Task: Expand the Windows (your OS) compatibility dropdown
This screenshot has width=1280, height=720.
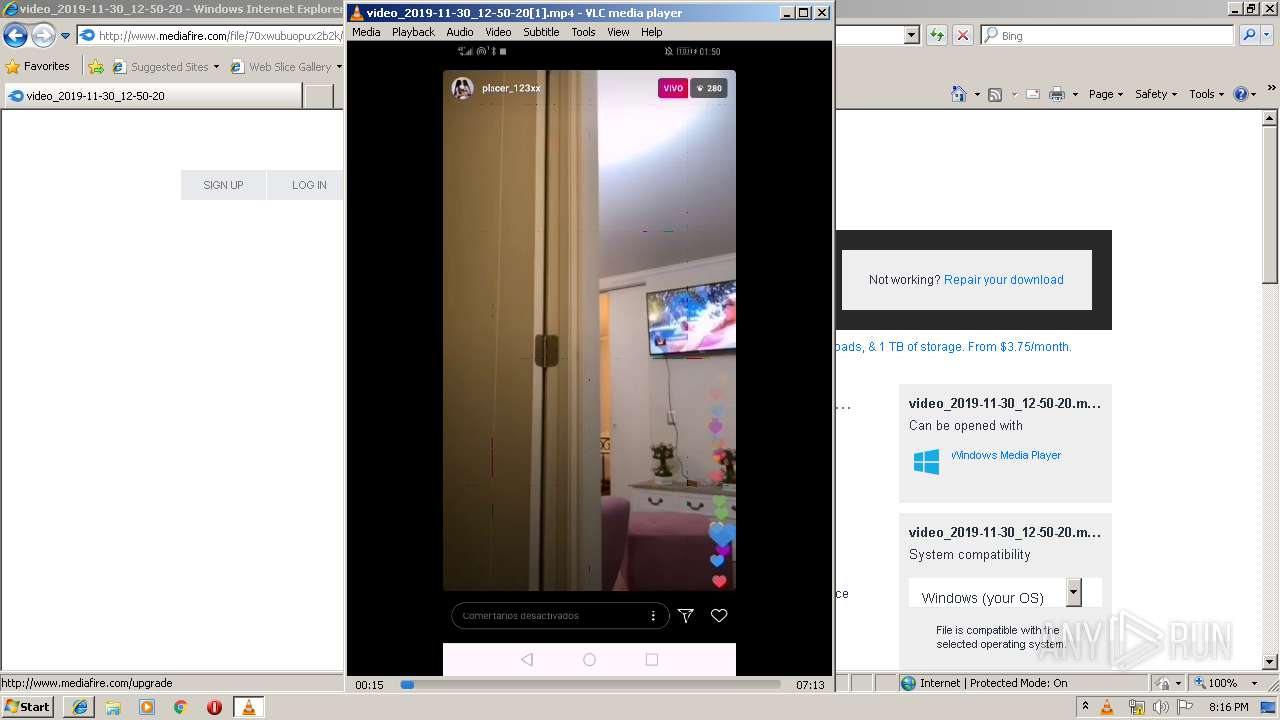Action: [1073, 592]
